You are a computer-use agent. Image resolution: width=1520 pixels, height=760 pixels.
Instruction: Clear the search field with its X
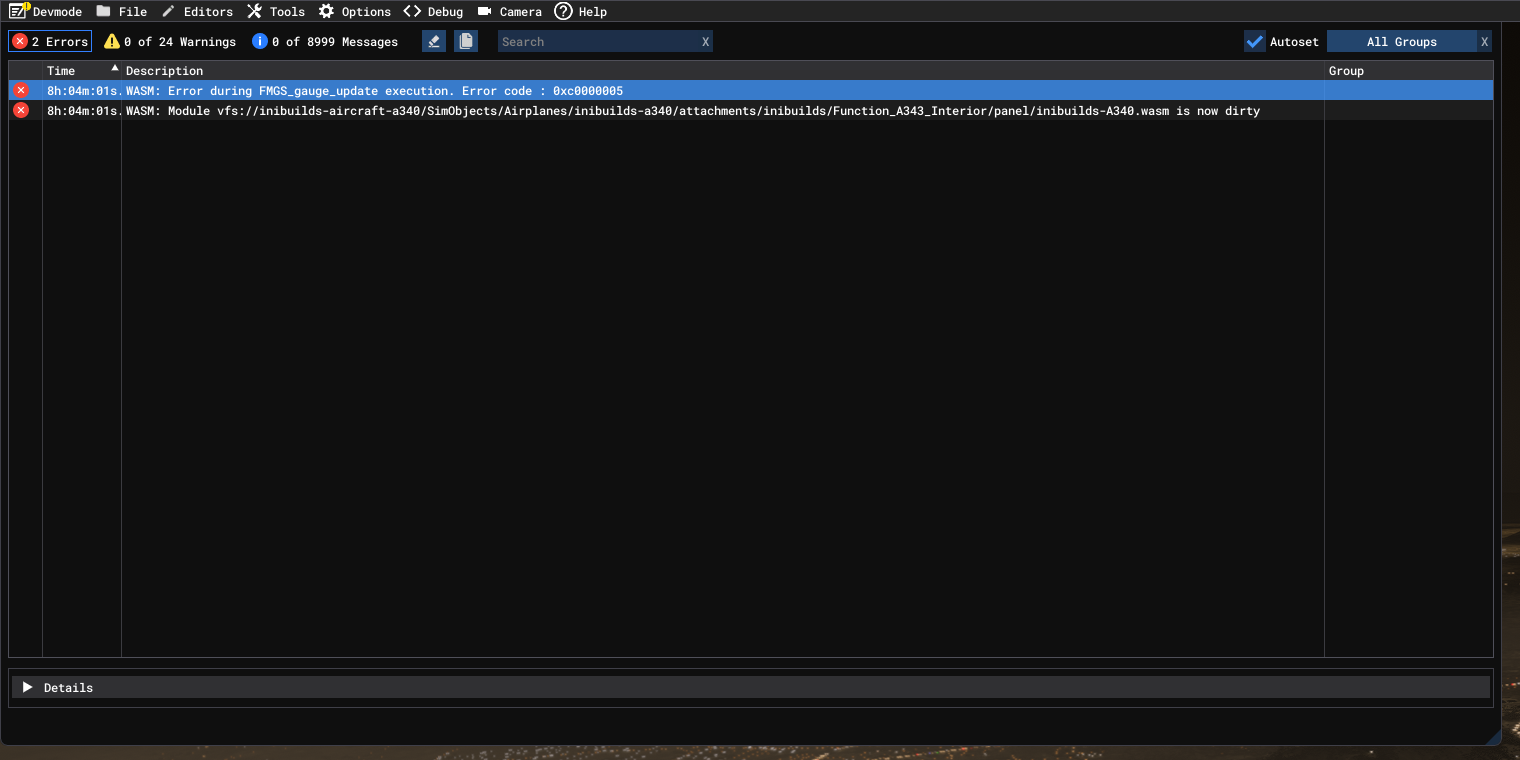705,42
